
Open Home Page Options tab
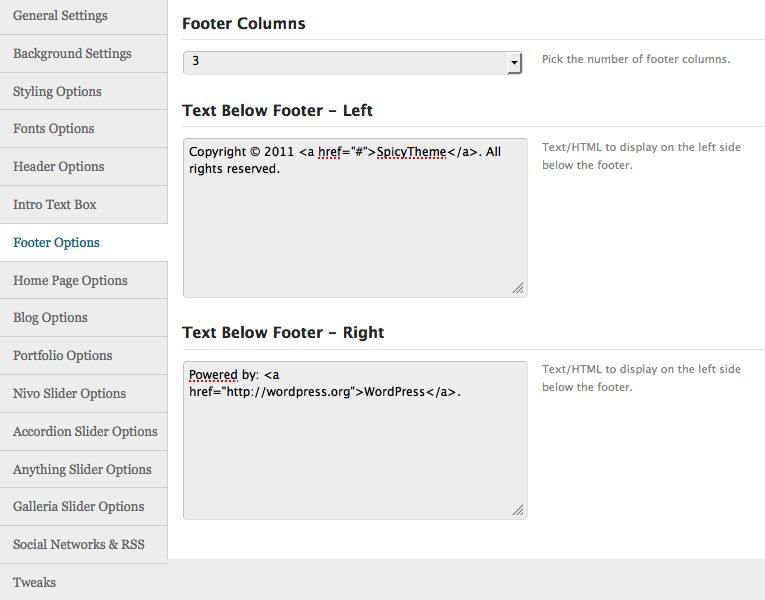70,281
